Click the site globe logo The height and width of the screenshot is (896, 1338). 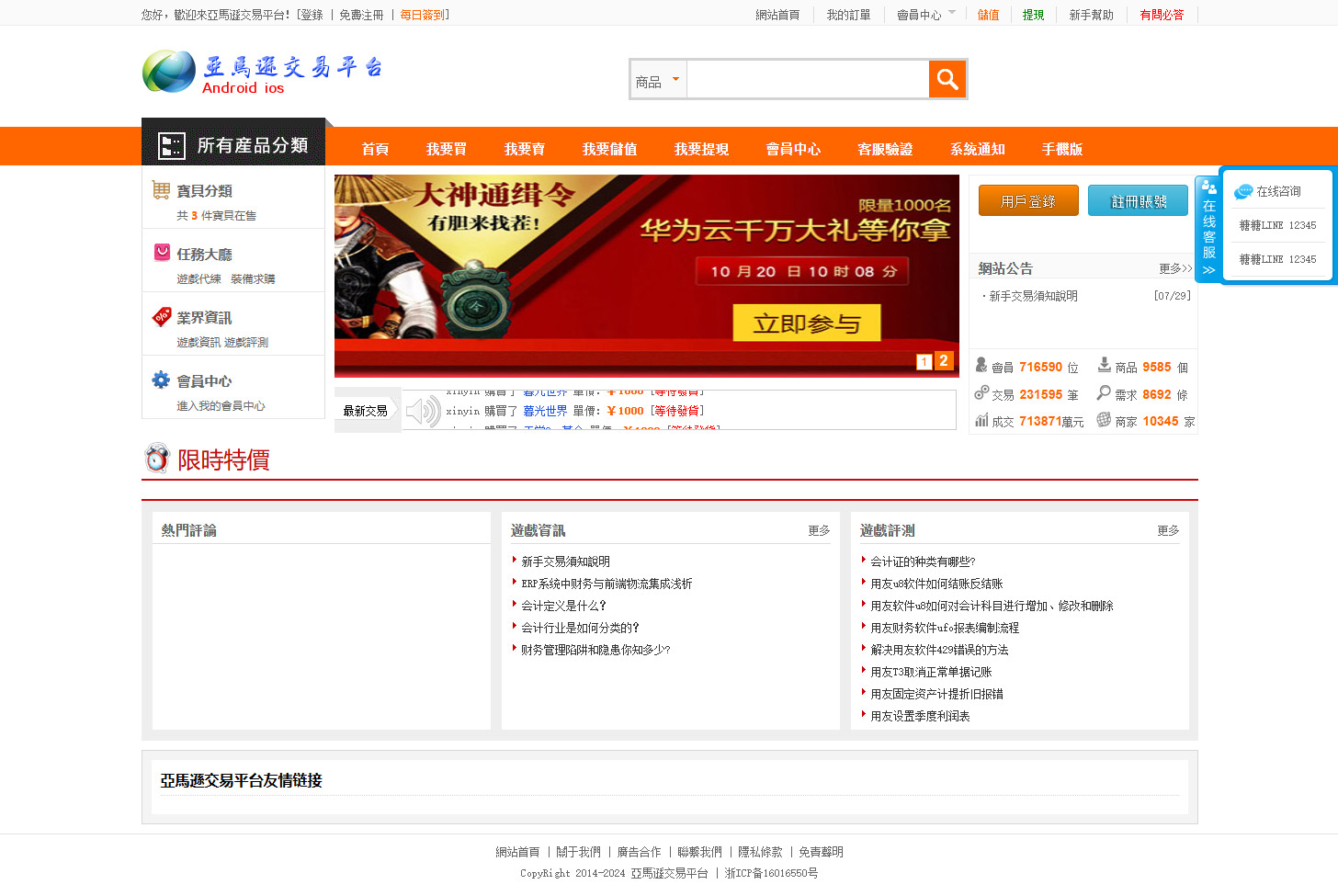[x=169, y=72]
